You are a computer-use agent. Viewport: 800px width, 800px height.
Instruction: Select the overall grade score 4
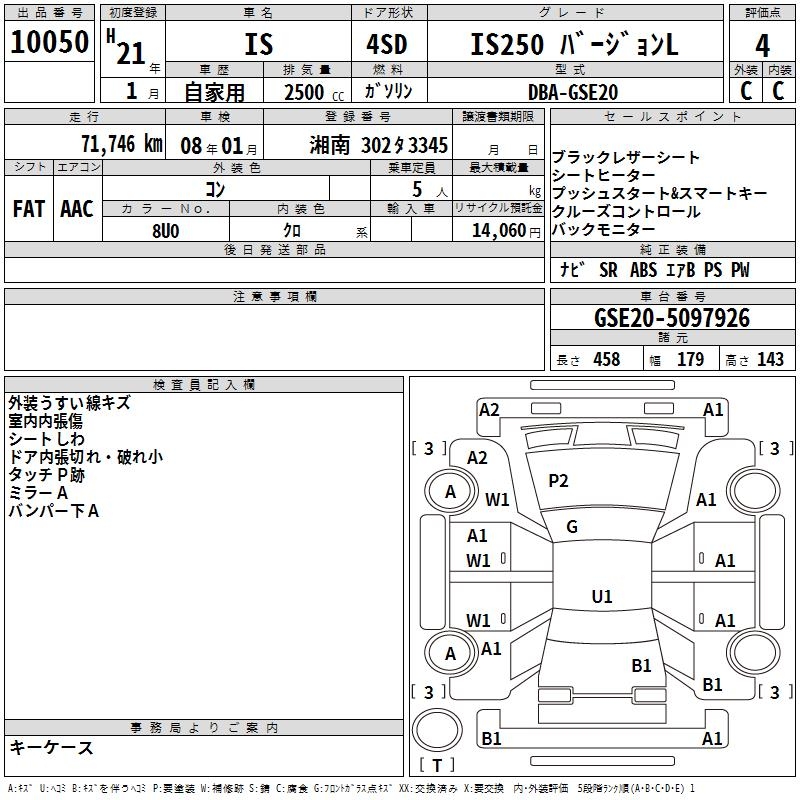coord(763,45)
